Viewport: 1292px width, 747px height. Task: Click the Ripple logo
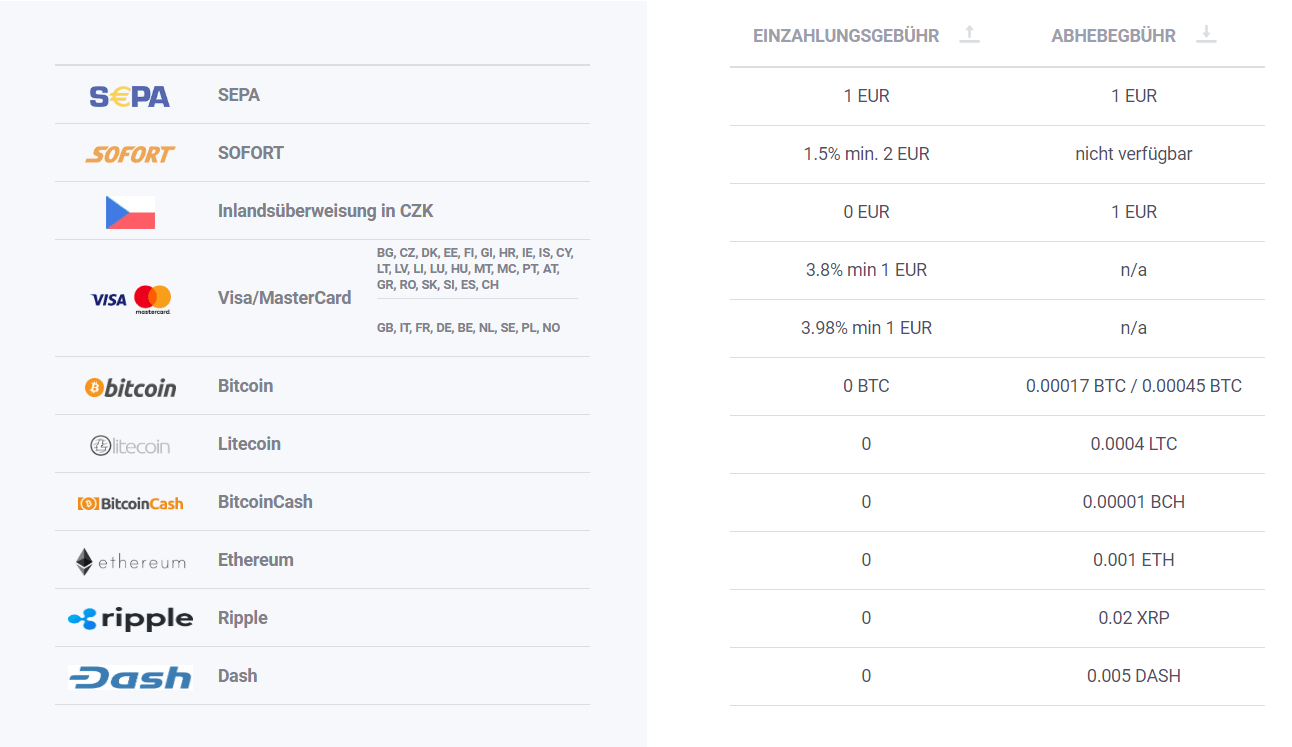click(x=130, y=619)
